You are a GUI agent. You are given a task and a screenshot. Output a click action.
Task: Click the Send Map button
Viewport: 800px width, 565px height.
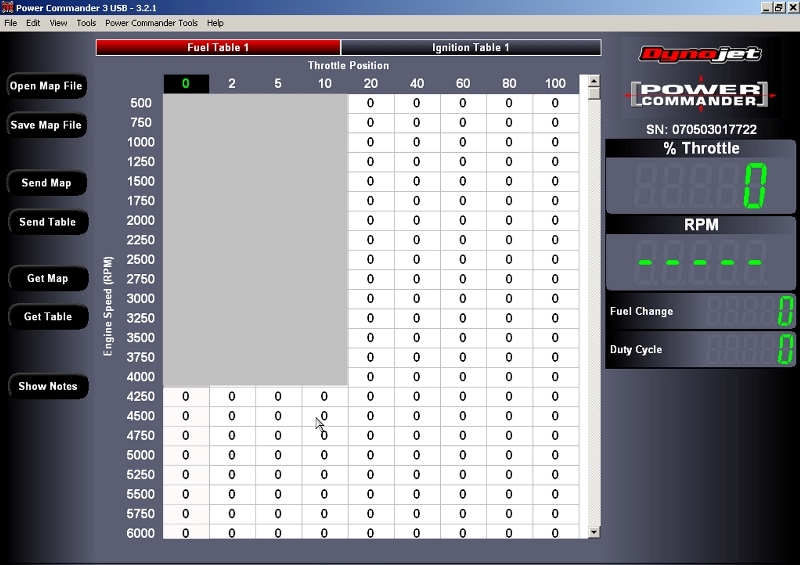point(46,183)
